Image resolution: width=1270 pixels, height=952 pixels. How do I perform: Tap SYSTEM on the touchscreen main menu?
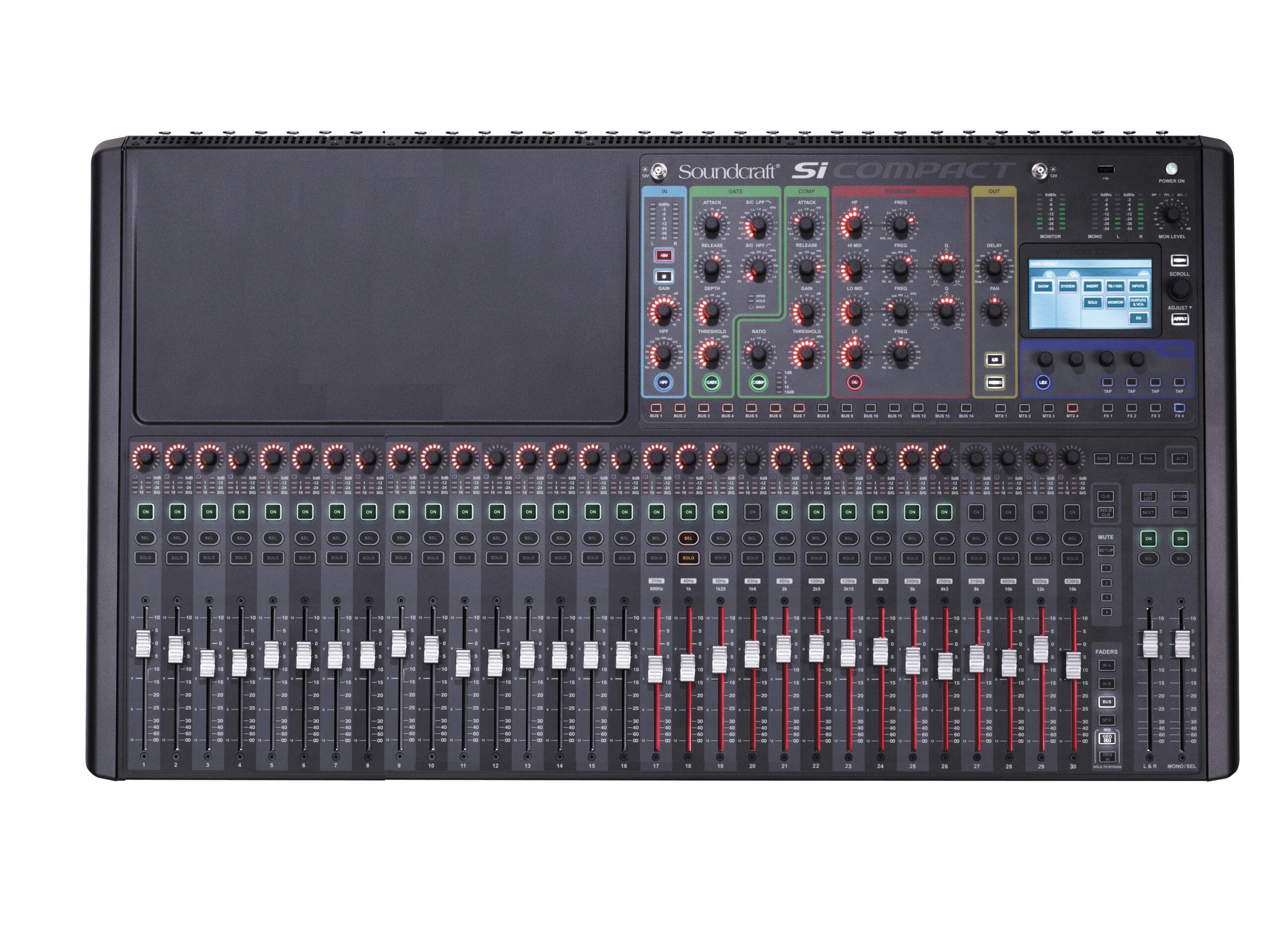click(x=1067, y=287)
